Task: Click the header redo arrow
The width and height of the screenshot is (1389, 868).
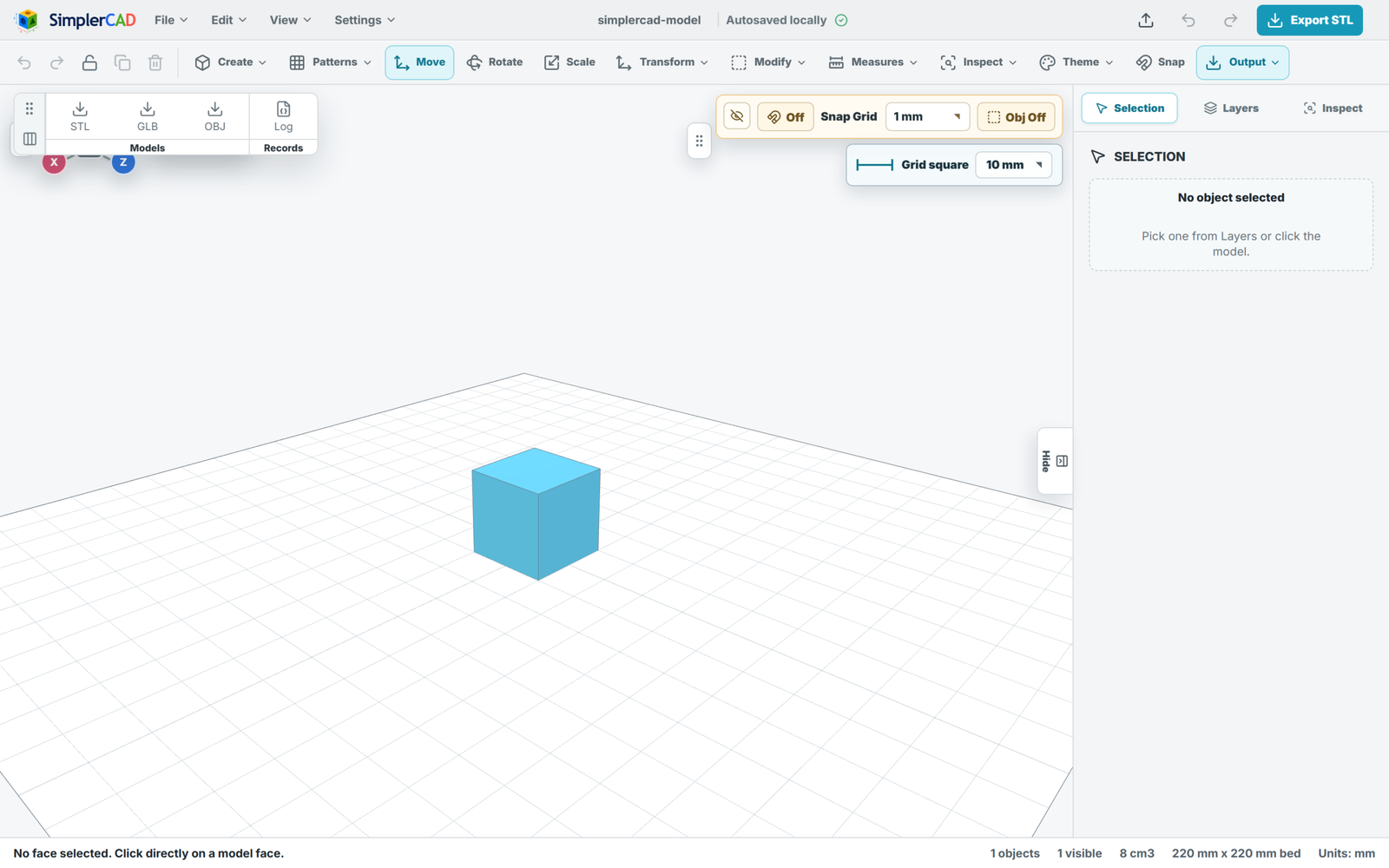Action: click(x=1230, y=20)
